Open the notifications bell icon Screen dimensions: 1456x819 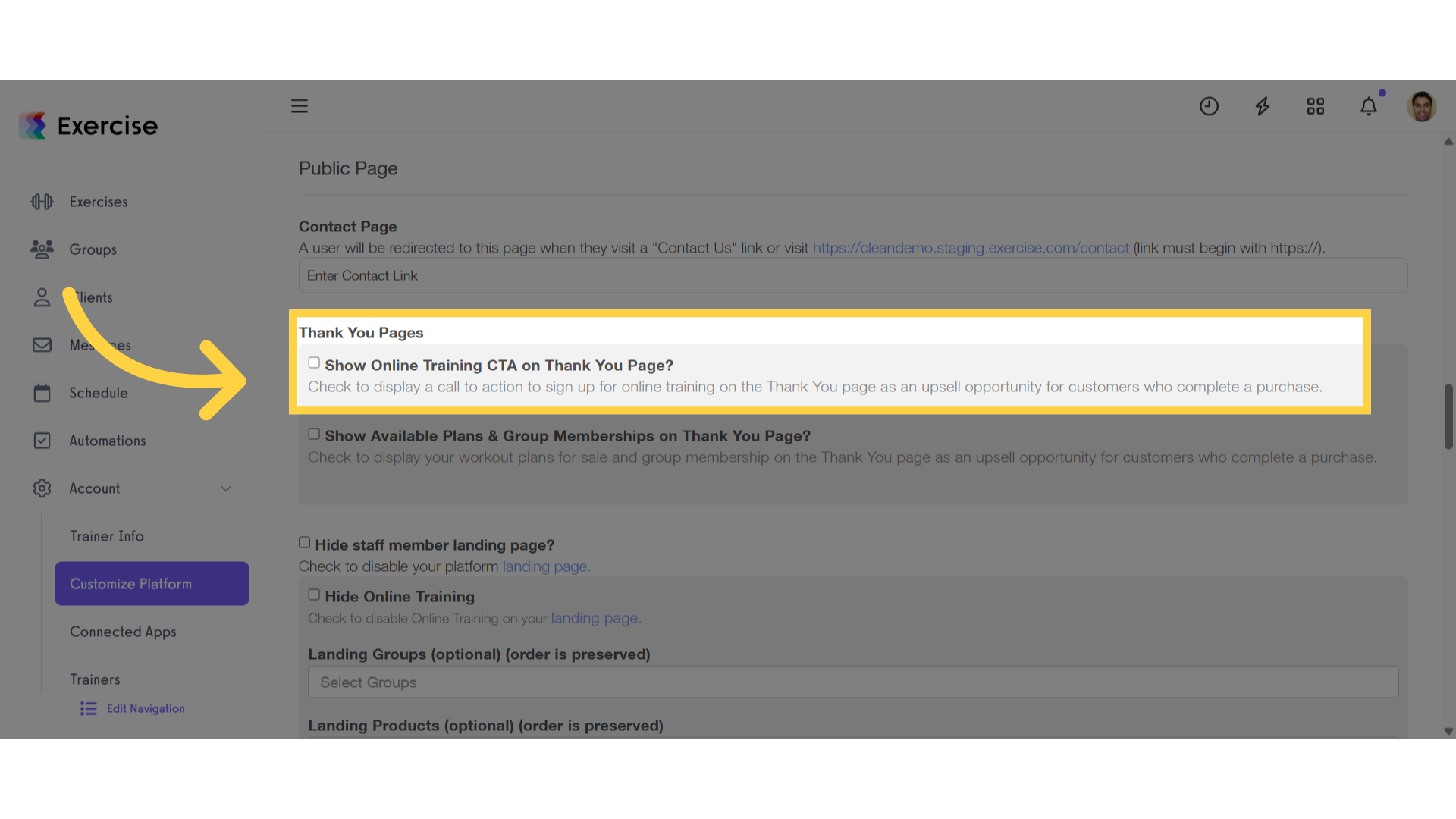[x=1369, y=106]
